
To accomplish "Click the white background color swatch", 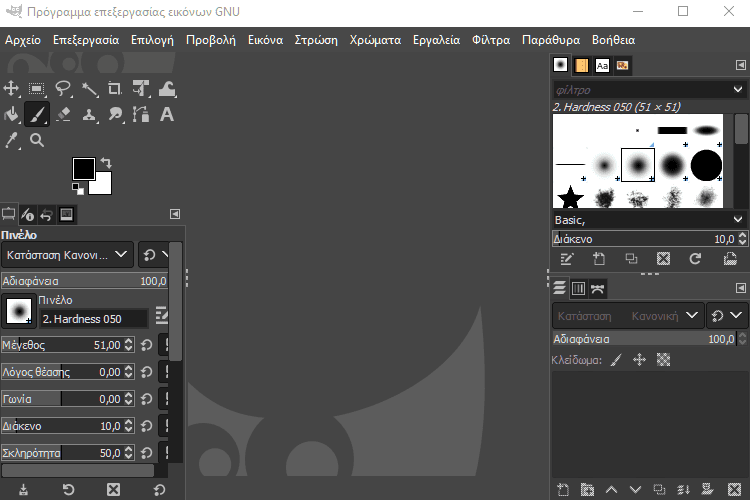I will tap(103, 186).
